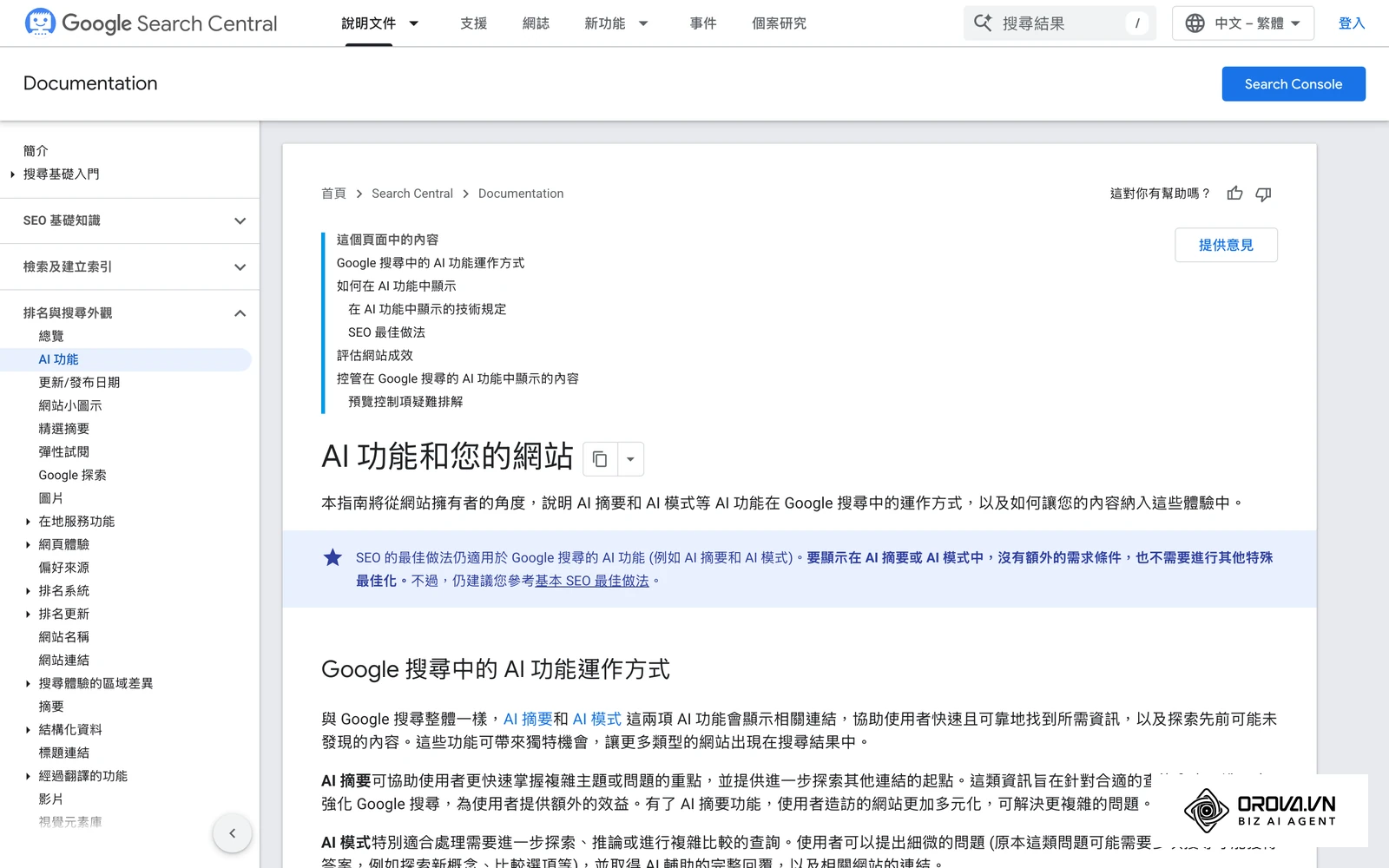Click the 登入 sign-in link
Viewport: 1389px width, 868px height.
1351,23
